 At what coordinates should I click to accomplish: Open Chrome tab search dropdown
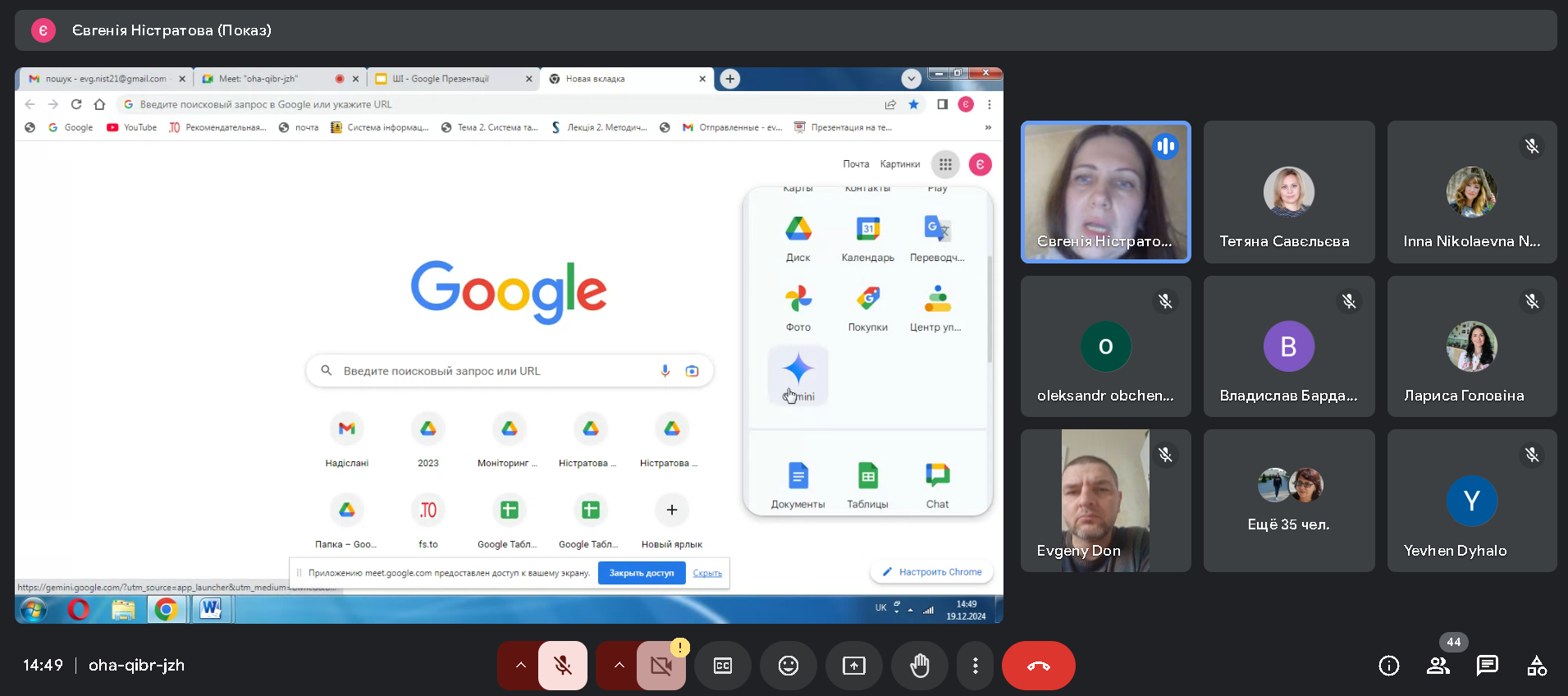coord(911,79)
